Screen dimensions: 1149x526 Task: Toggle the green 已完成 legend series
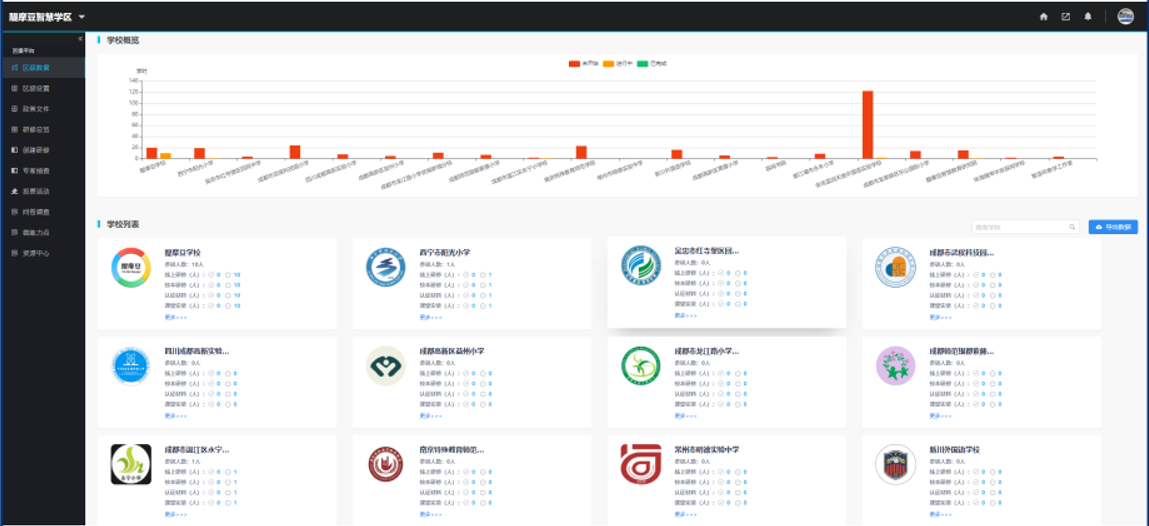point(652,63)
